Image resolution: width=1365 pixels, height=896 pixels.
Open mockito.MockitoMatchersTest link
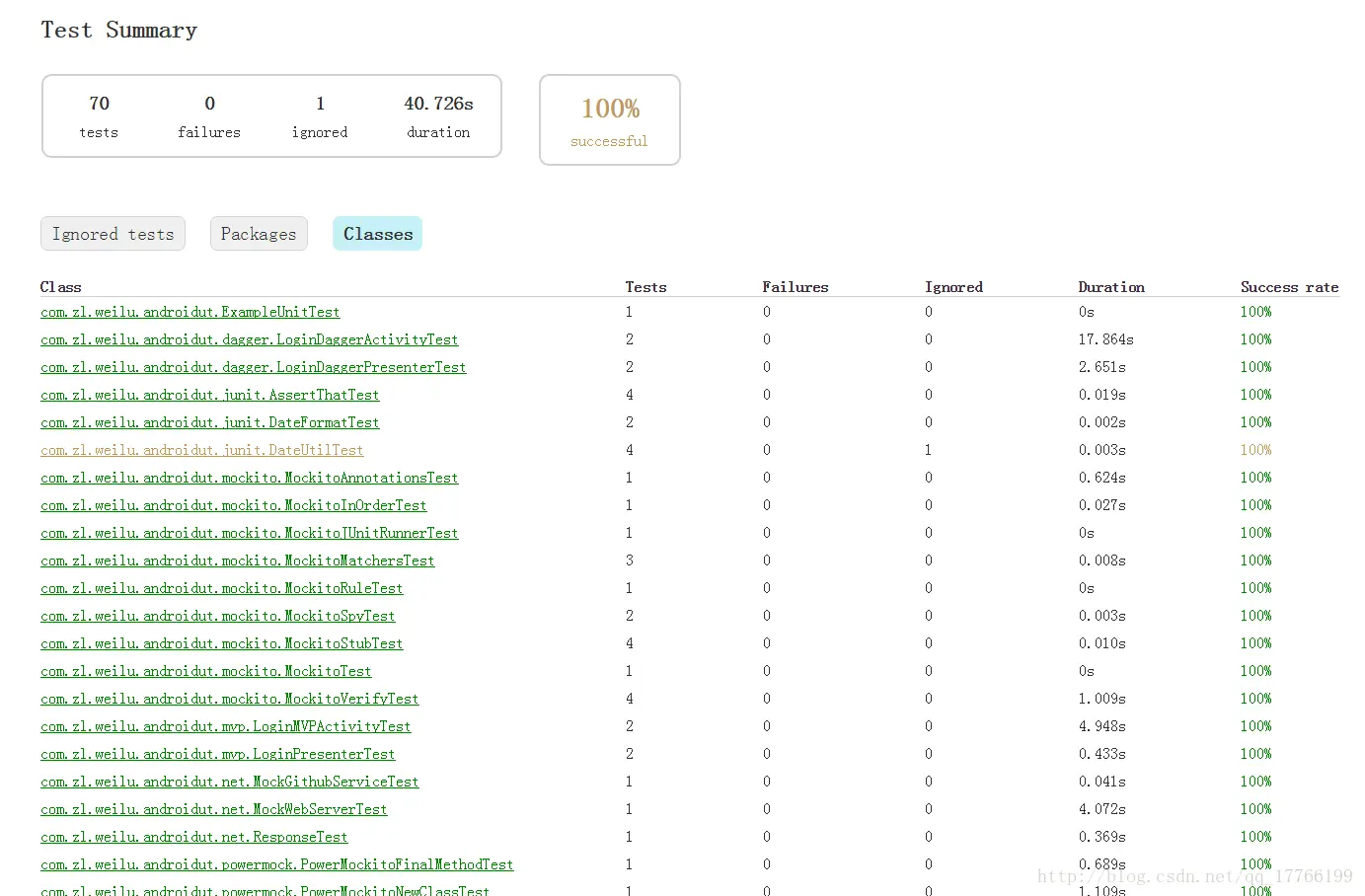click(x=238, y=560)
